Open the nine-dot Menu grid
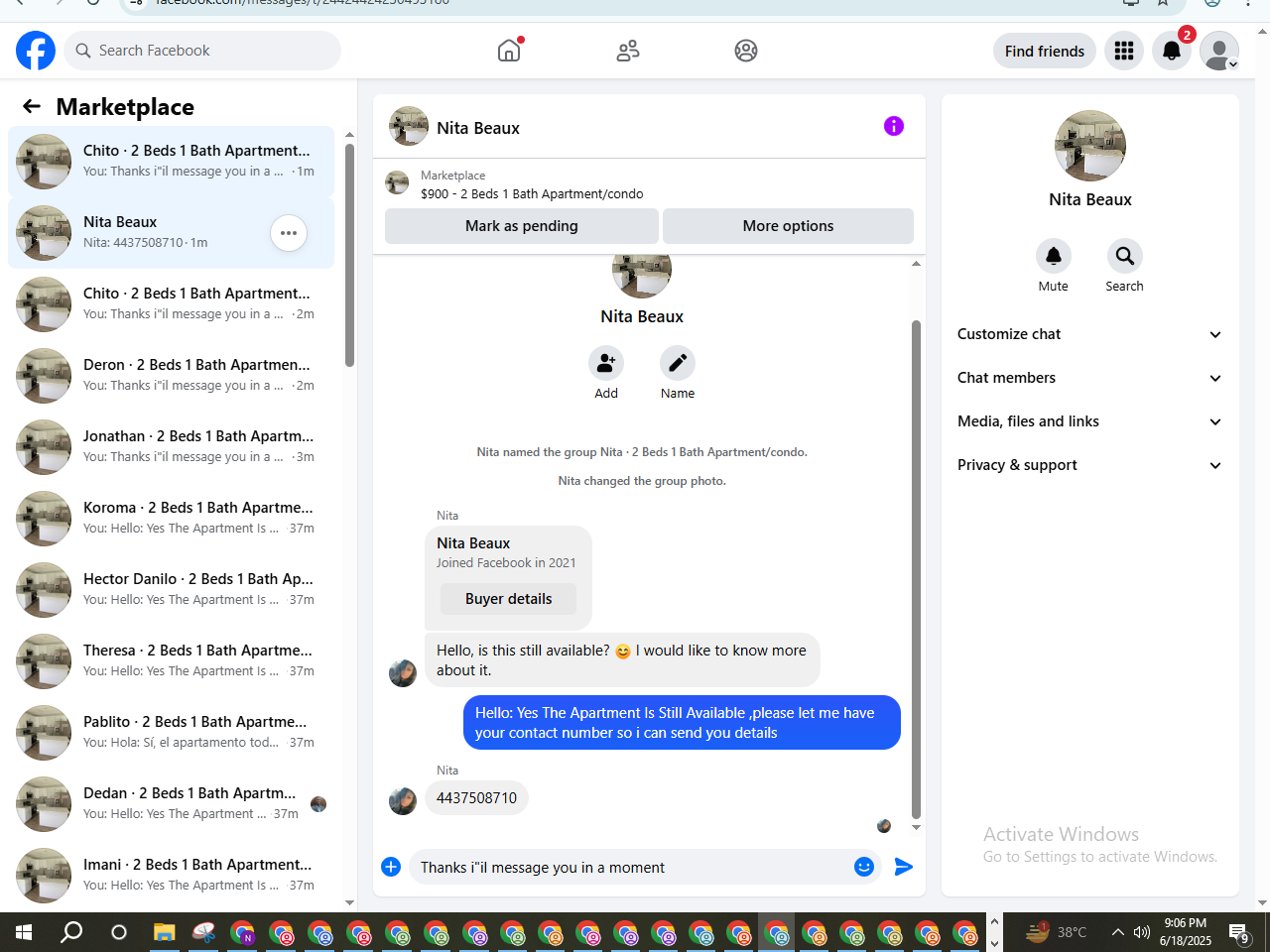1270x952 pixels. 1124,51
